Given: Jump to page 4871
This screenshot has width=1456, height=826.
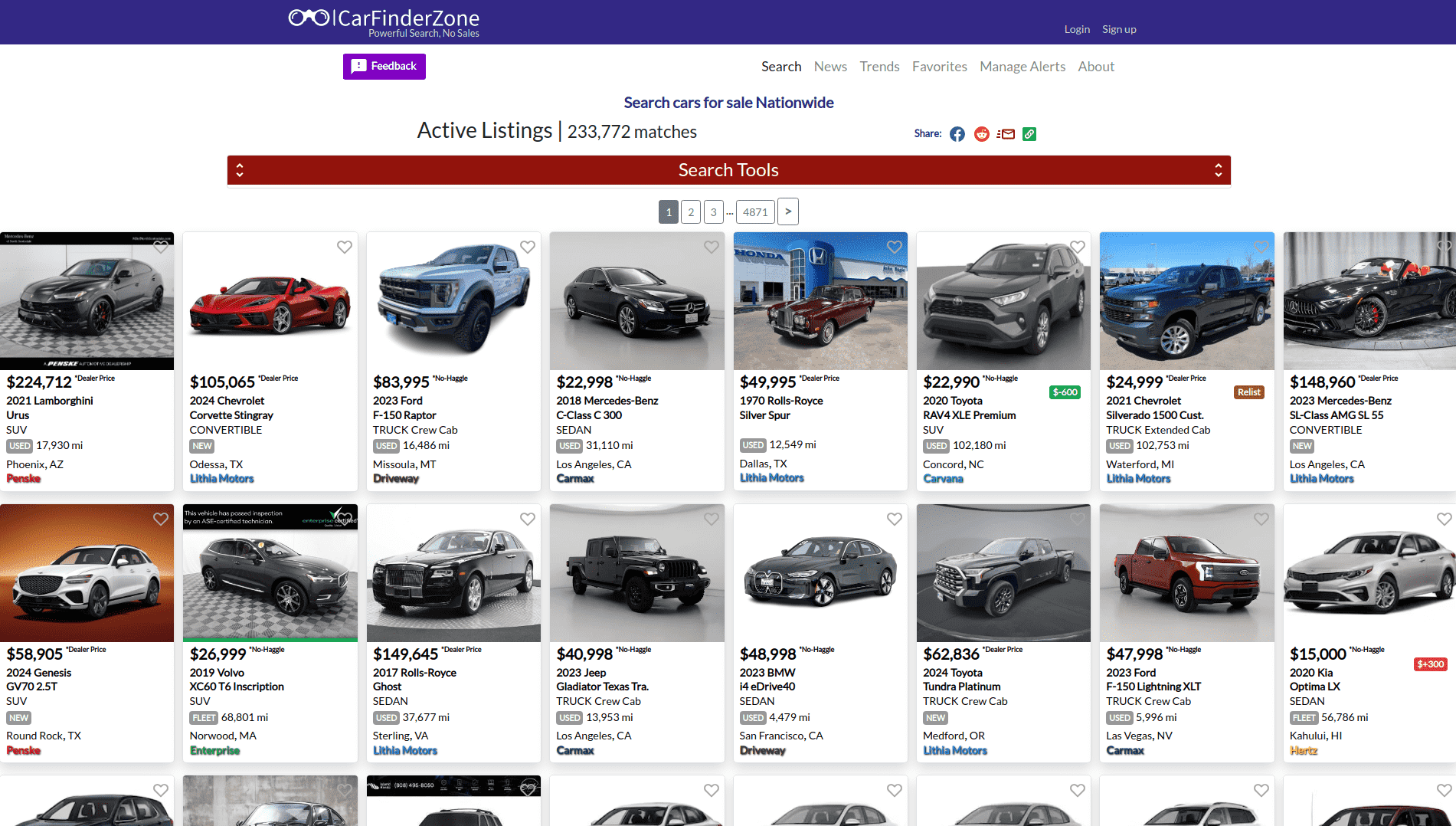Looking at the screenshot, I should [755, 211].
